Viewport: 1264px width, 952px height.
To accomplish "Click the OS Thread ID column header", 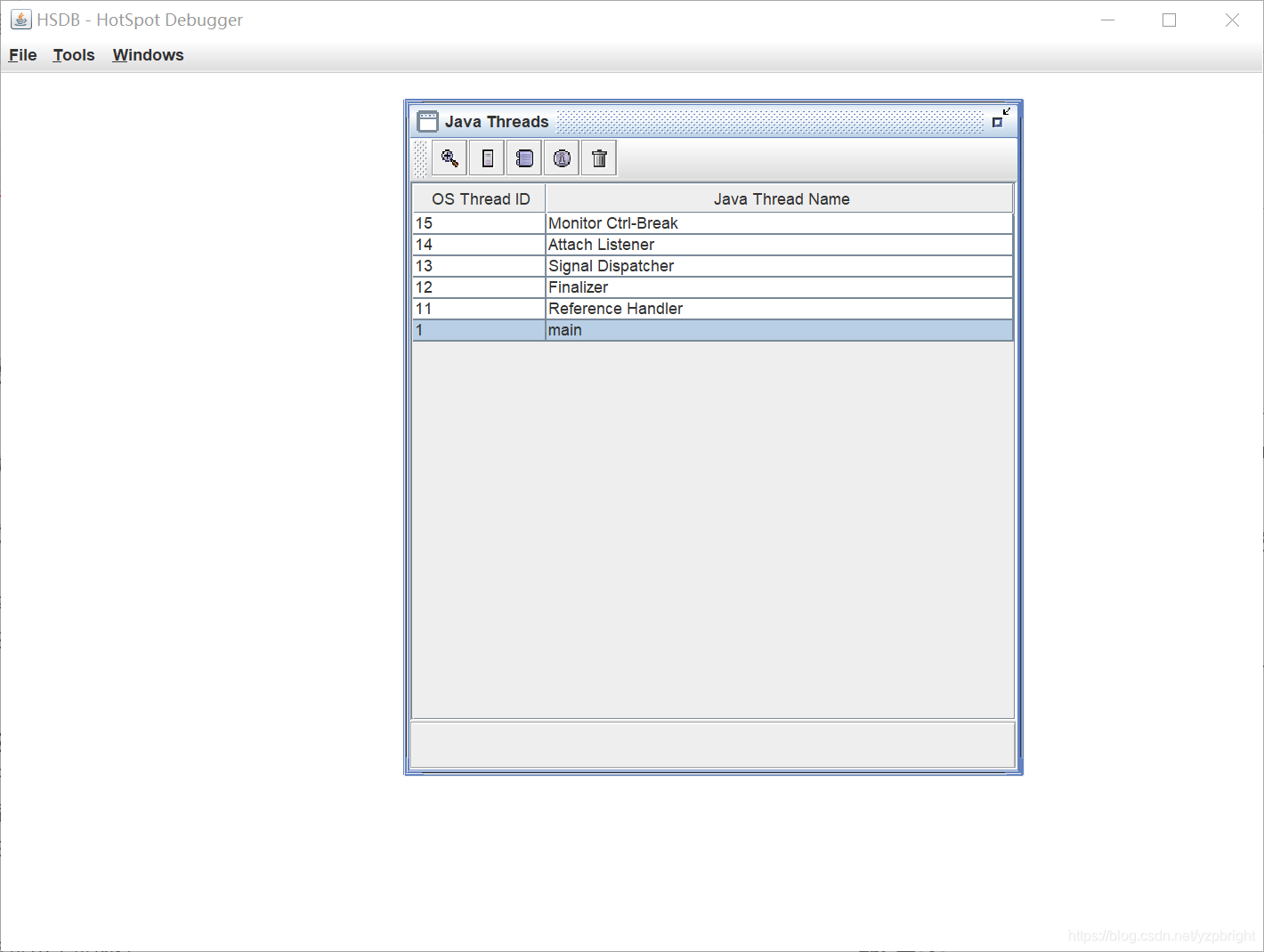I will click(x=480, y=198).
